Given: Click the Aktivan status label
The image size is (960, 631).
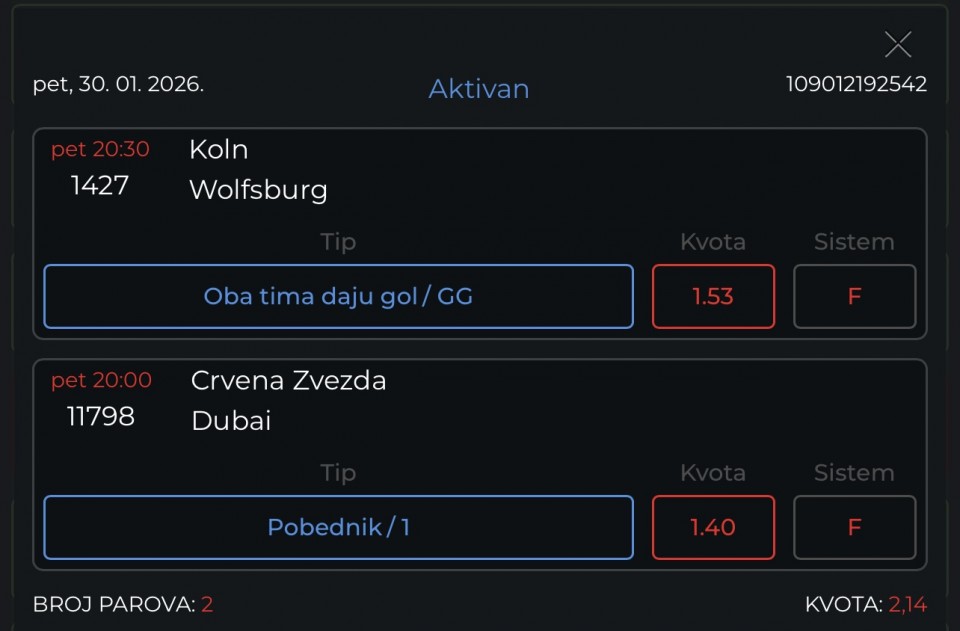Looking at the screenshot, I should coord(479,88).
